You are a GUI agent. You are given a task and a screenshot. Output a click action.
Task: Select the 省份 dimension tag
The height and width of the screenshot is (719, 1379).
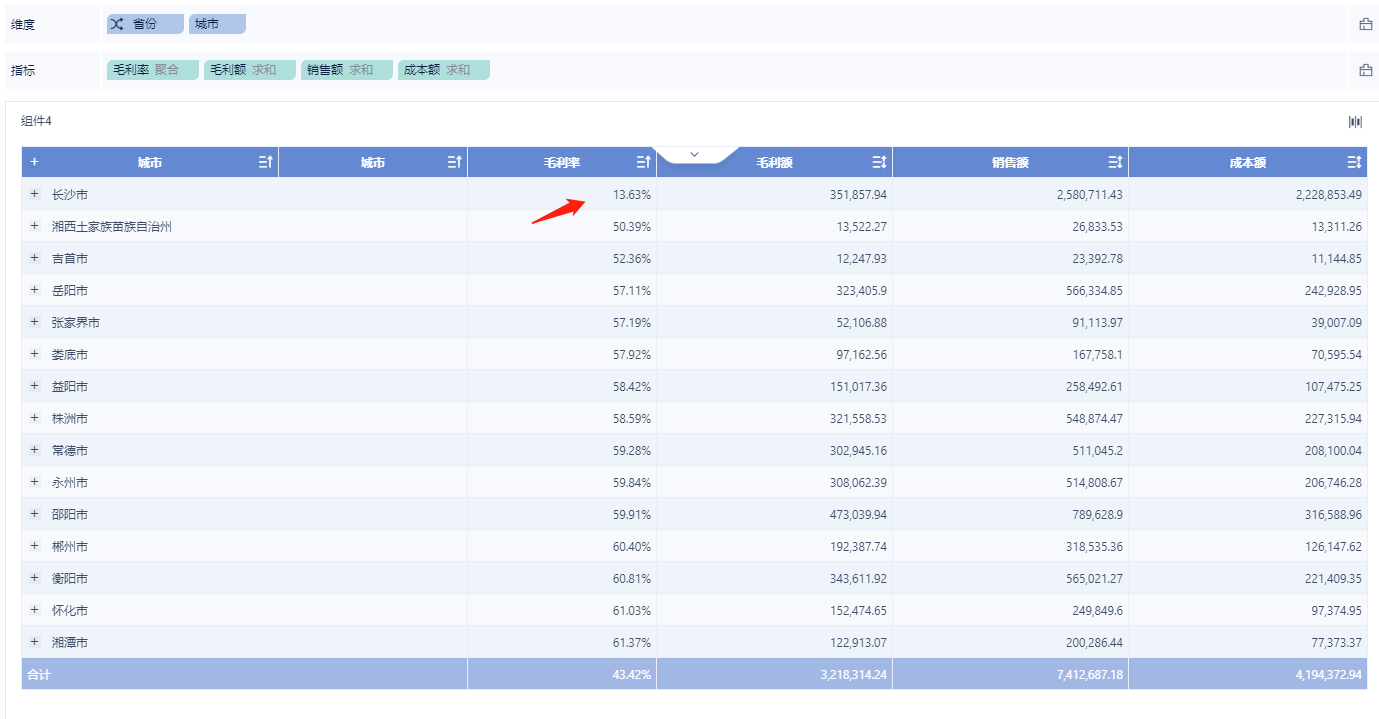pos(145,24)
